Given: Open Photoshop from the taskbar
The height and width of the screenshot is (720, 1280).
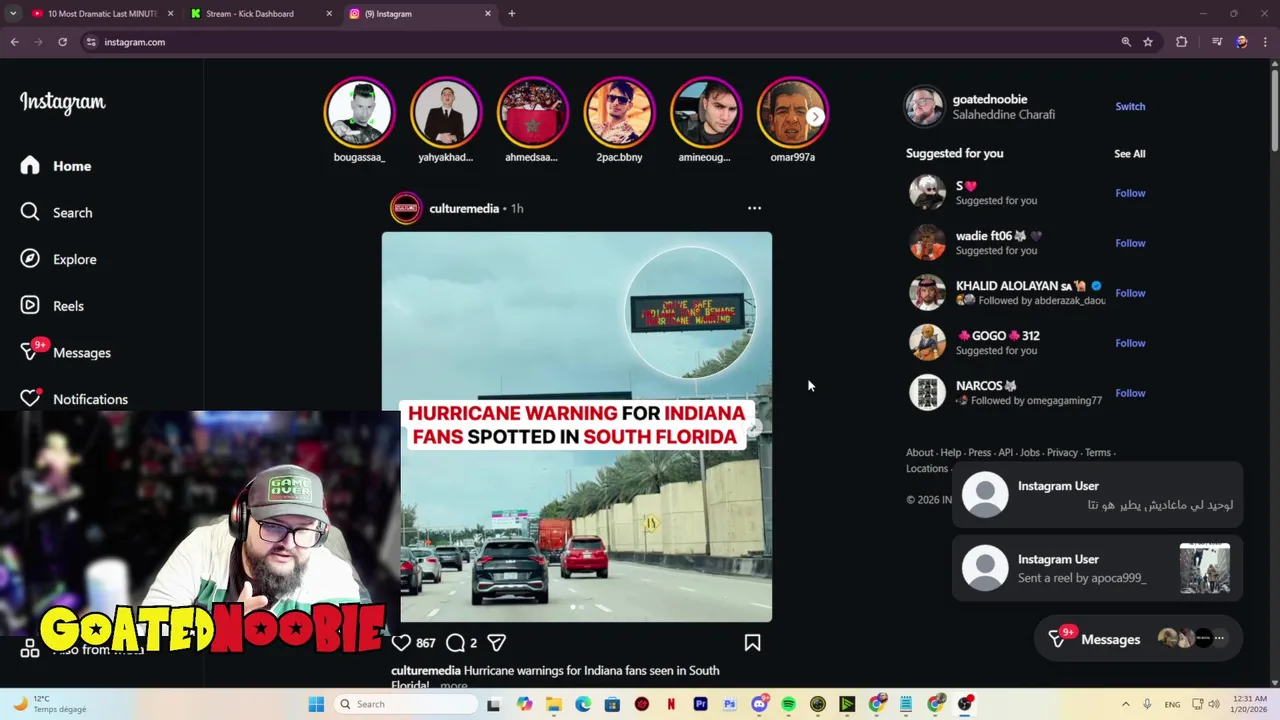Looking at the screenshot, I should pyautogui.click(x=730, y=704).
